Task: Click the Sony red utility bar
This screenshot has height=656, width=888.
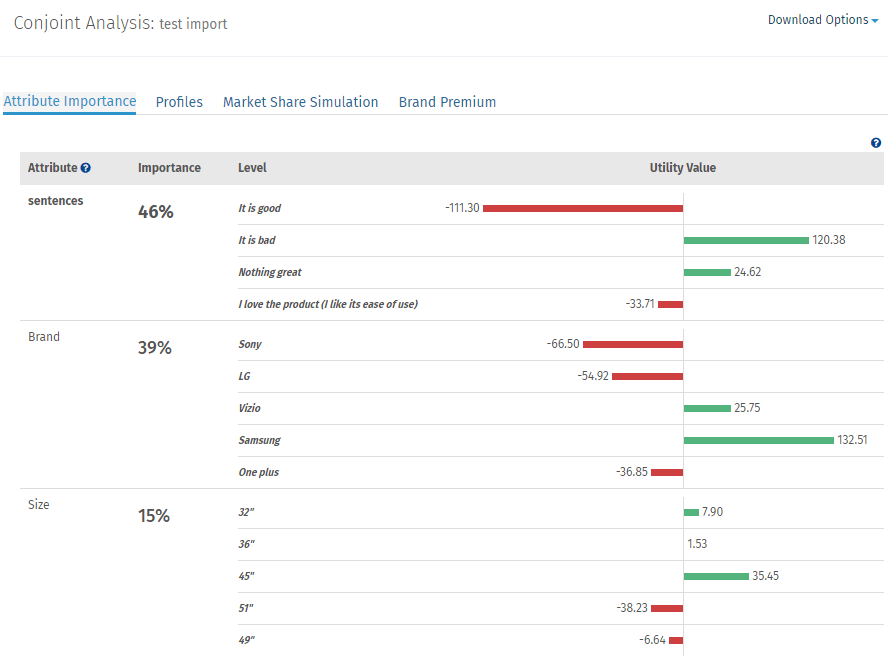Action: point(633,344)
